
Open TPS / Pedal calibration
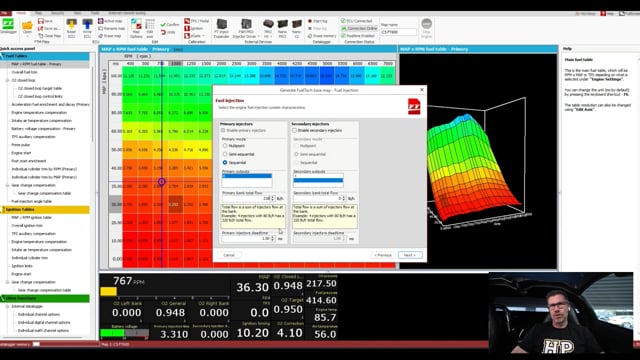[x=197, y=21]
